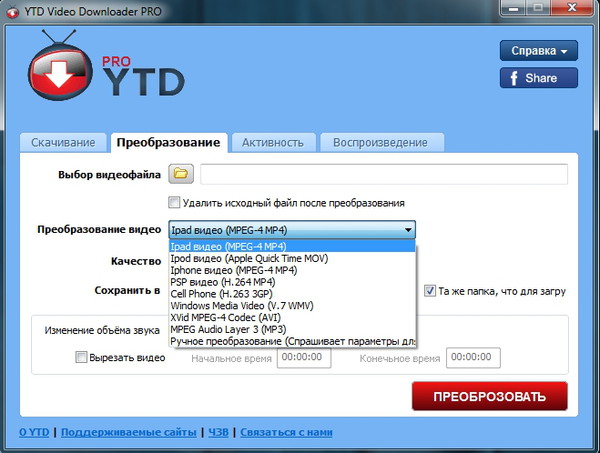Click the folder browse icon for video file
The width and height of the screenshot is (600, 453).
coord(180,175)
